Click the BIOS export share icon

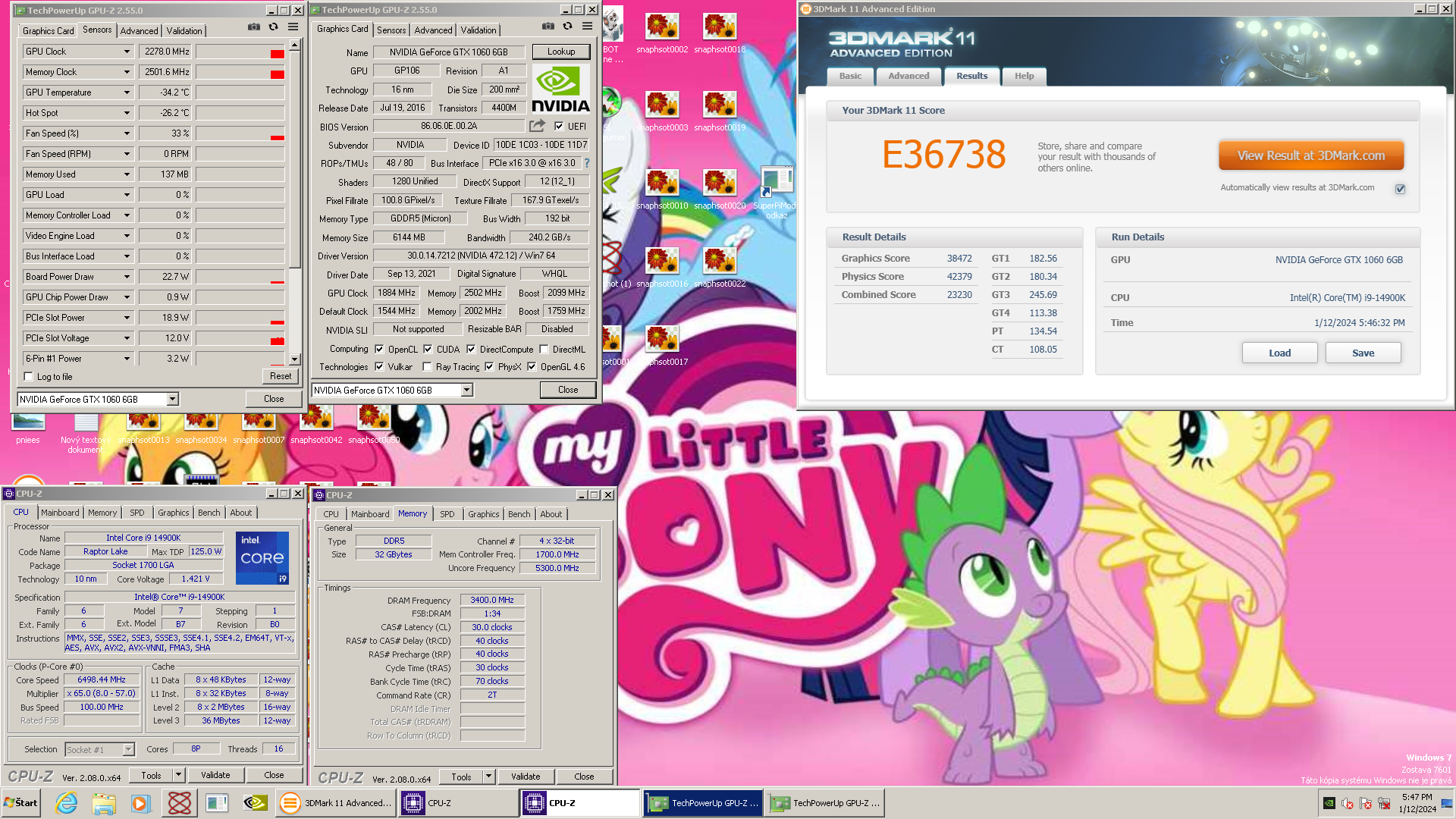point(537,126)
